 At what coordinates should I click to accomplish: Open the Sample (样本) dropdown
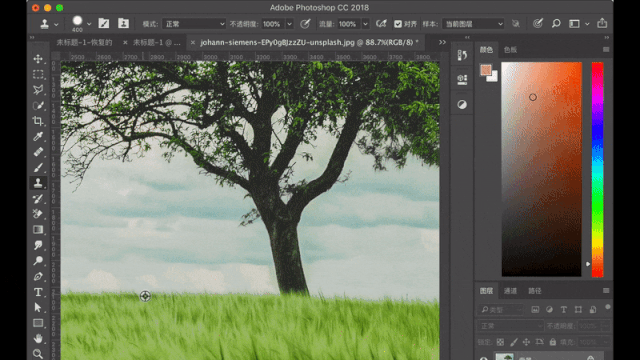473,24
